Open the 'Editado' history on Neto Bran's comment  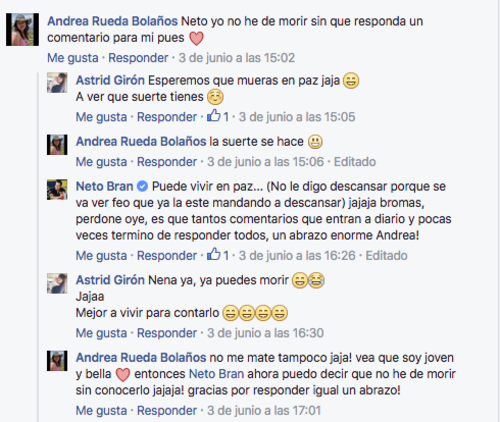click(386, 256)
